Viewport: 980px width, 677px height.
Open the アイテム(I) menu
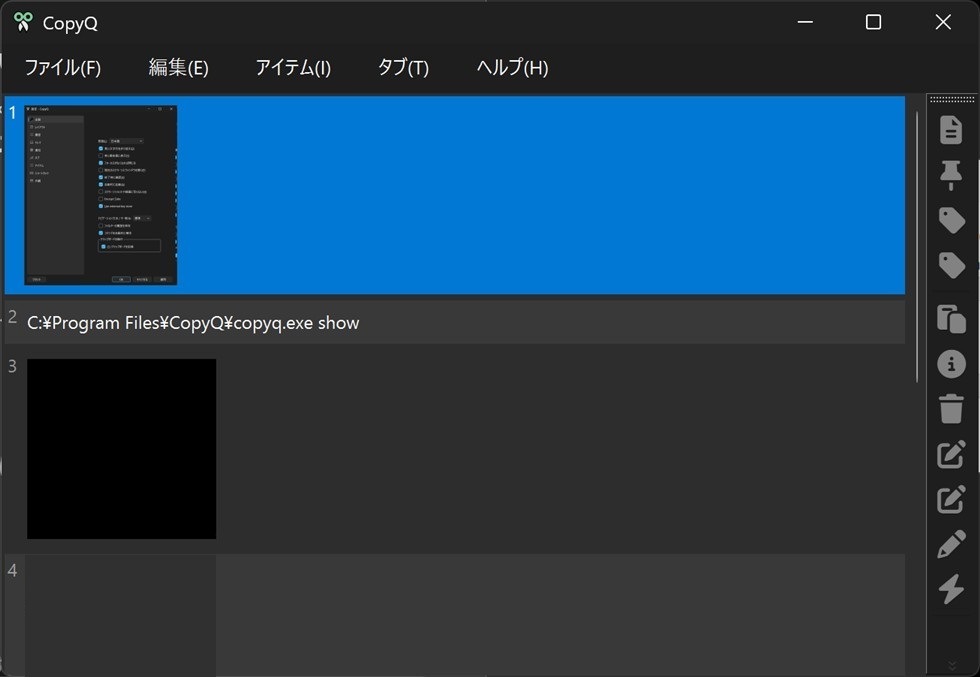pyautogui.click(x=293, y=68)
